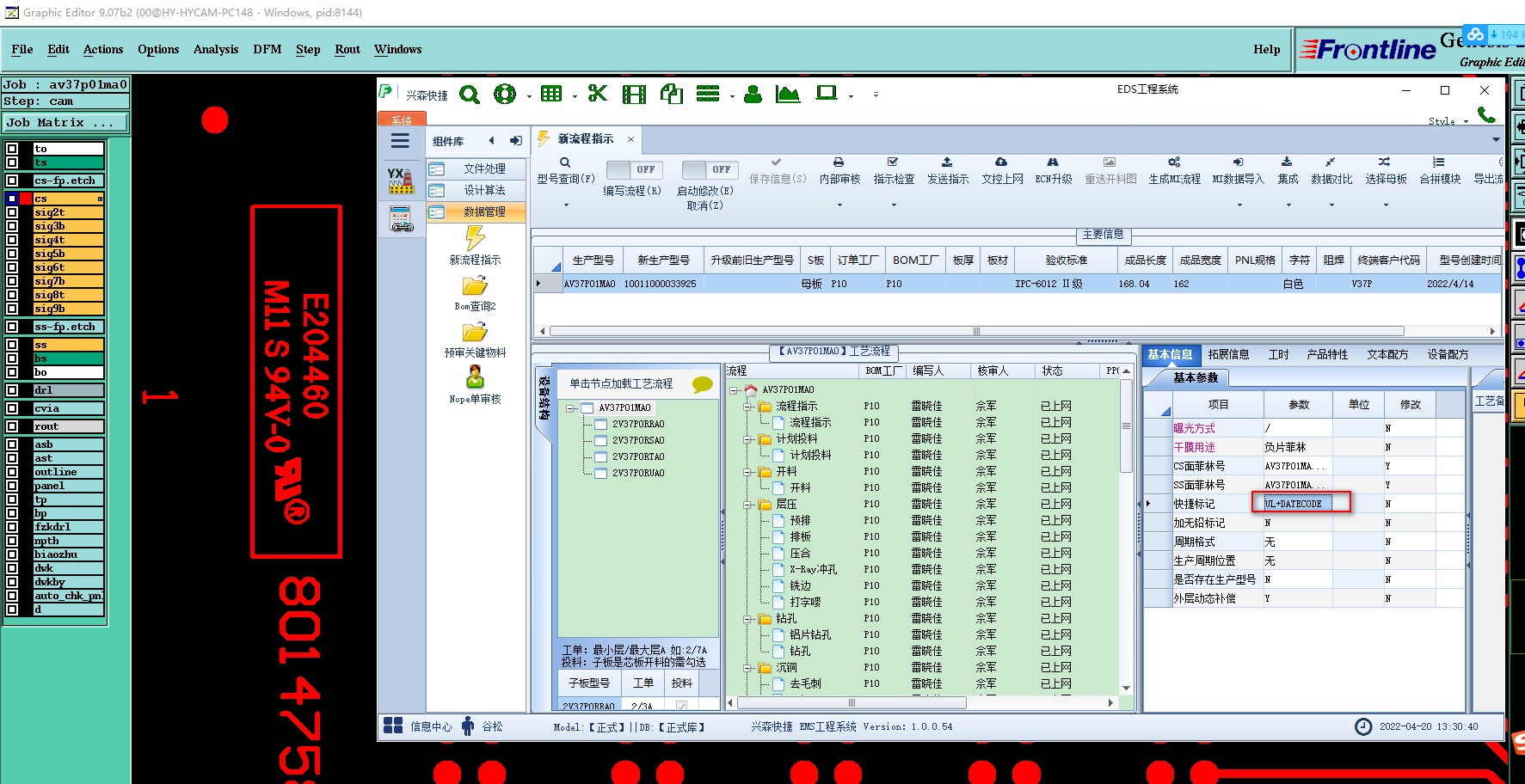
Task: Click the green table grid icon
Action: [x=551, y=94]
